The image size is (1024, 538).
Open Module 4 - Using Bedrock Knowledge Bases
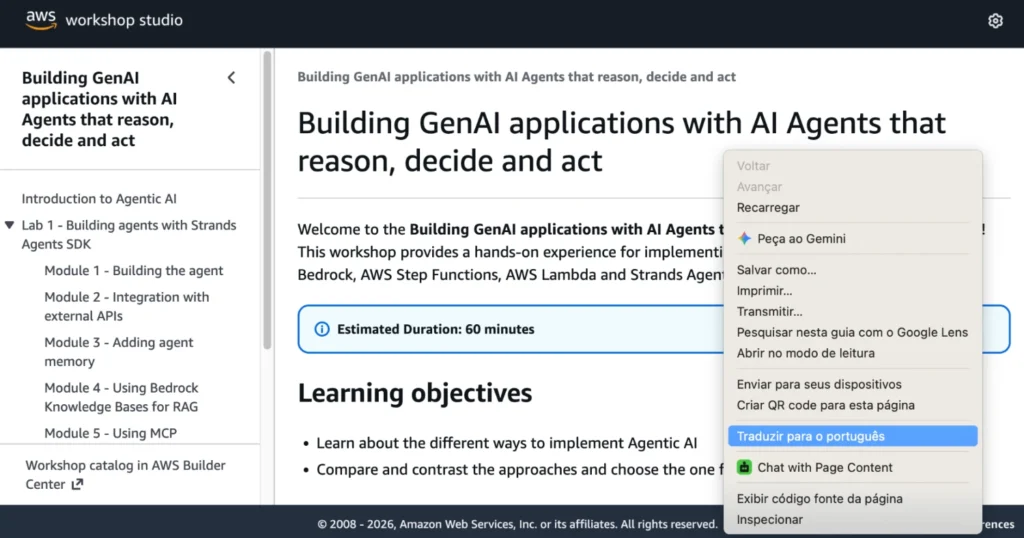pyautogui.click(x=121, y=397)
